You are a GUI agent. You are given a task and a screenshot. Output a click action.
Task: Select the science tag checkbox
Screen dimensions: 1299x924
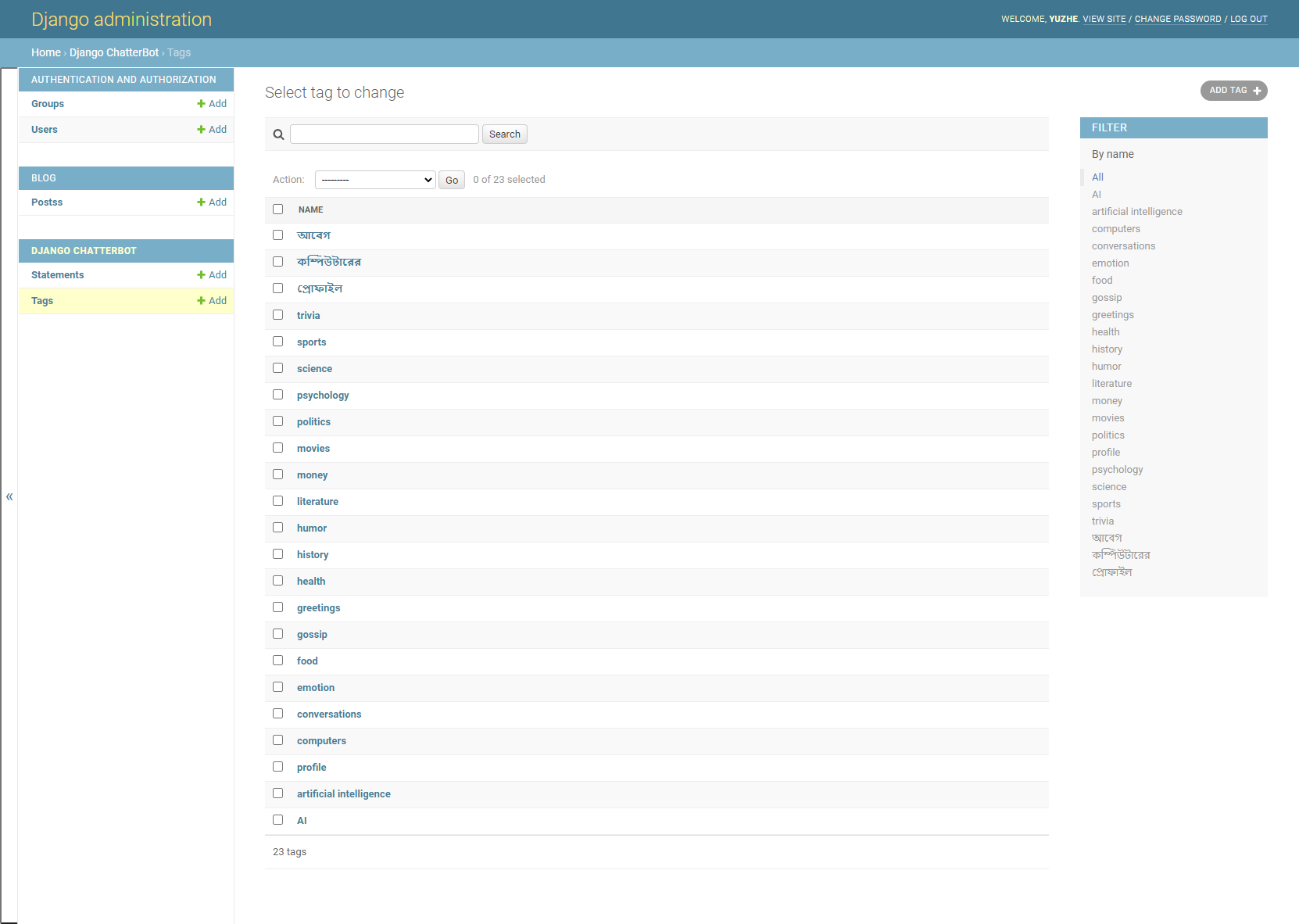(x=277, y=368)
